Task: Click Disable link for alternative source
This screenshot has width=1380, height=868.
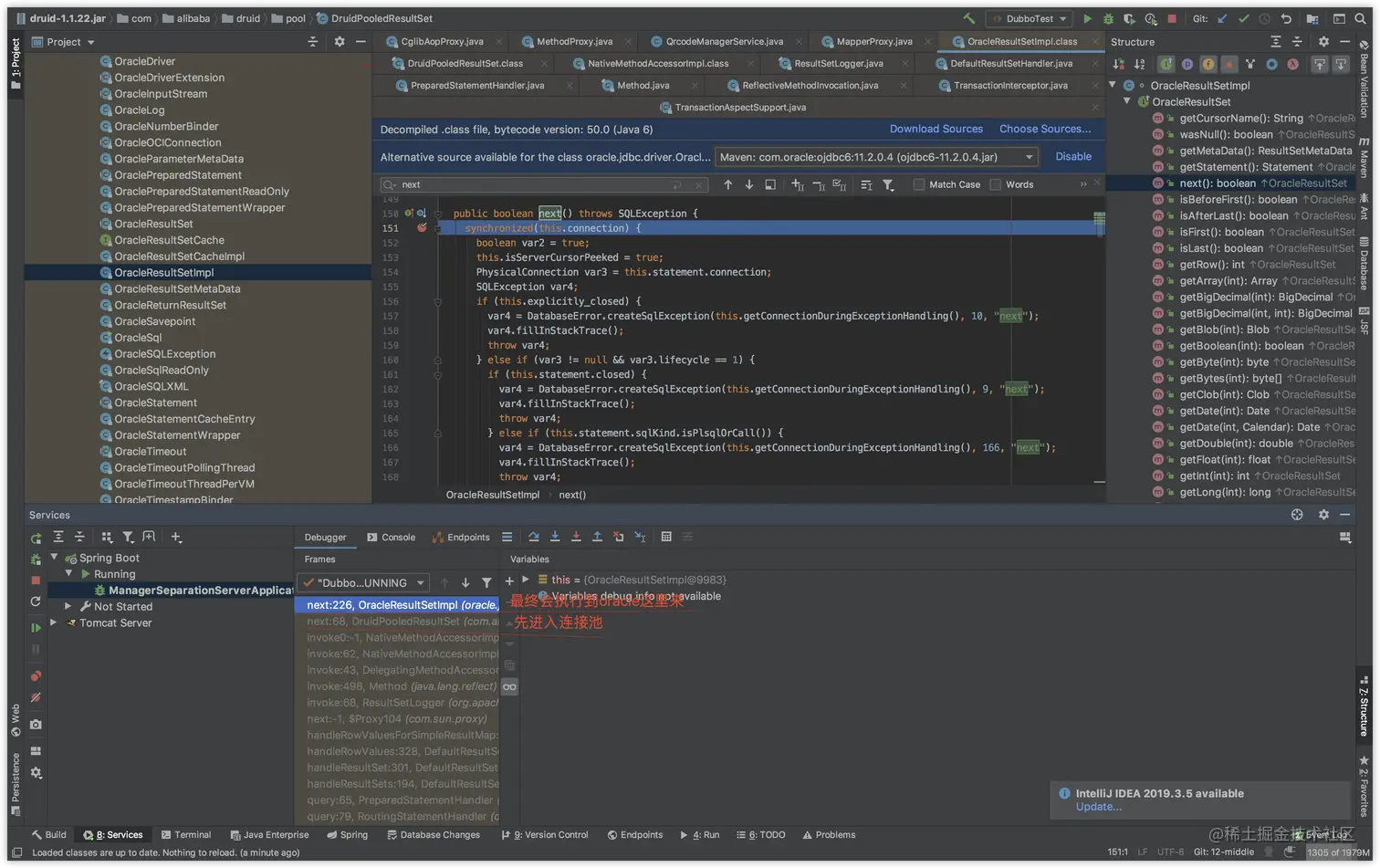Action: tap(1072, 156)
